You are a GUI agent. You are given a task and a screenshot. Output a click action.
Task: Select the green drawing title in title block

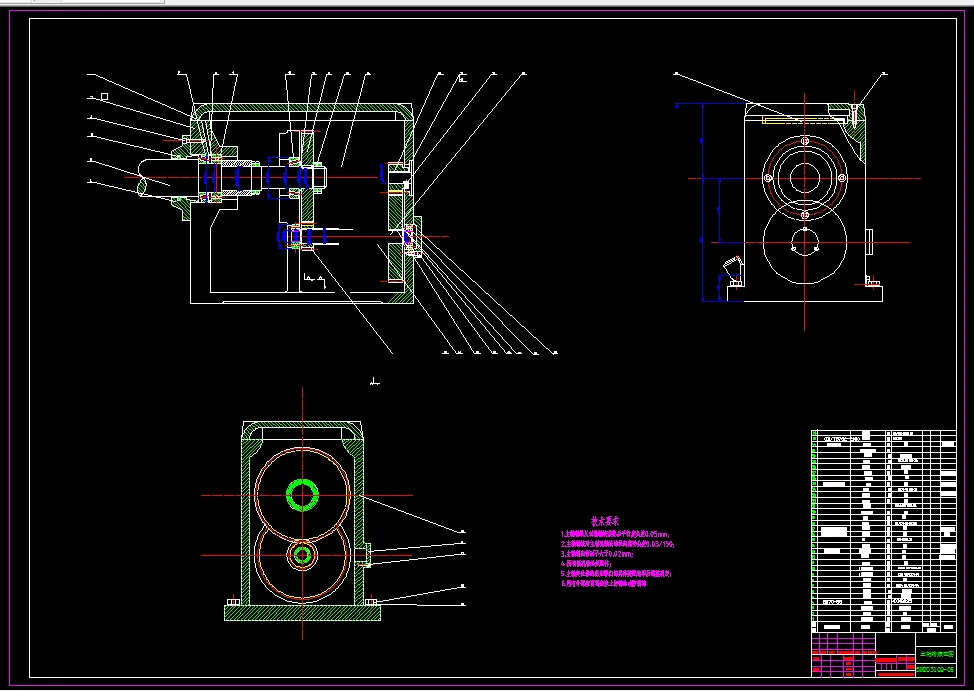click(x=935, y=654)
